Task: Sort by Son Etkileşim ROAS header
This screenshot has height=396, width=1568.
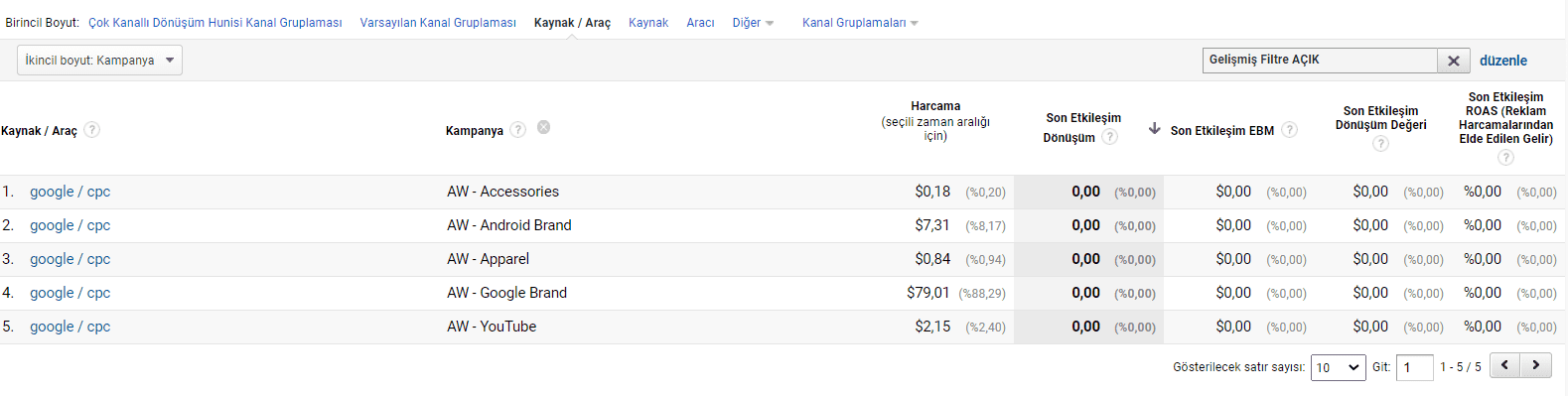Action: tap(1505, 118)
